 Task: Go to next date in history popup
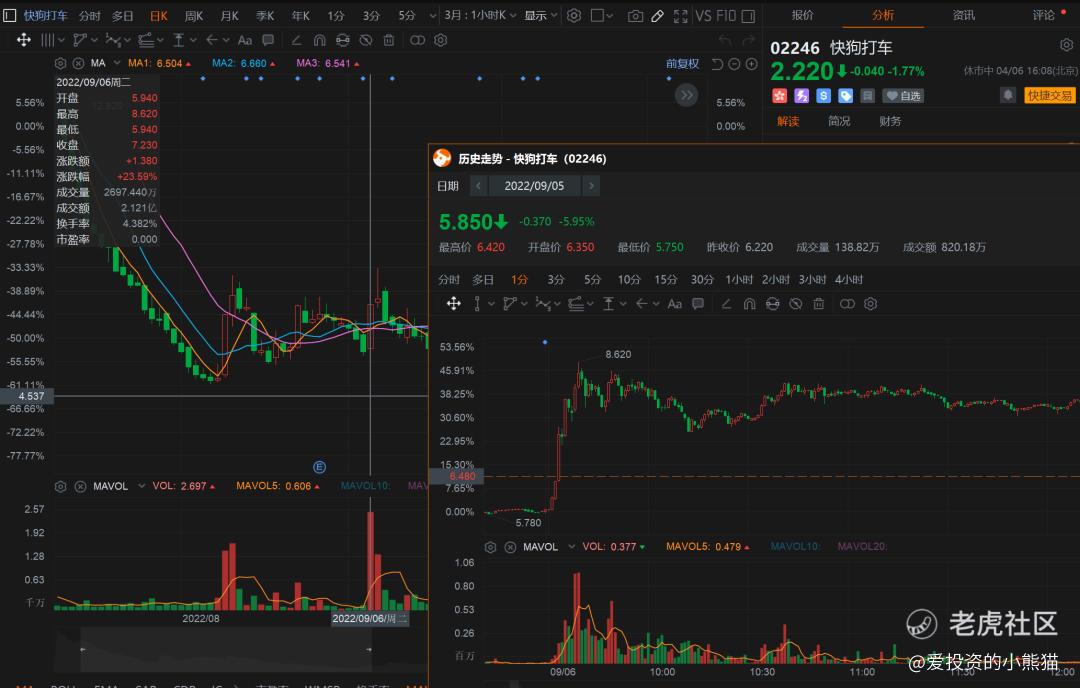tap(590, 186)
